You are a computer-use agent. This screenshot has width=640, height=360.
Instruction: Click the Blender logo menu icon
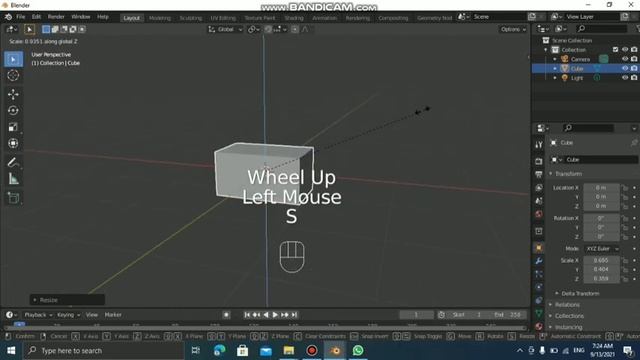point(8,17)
